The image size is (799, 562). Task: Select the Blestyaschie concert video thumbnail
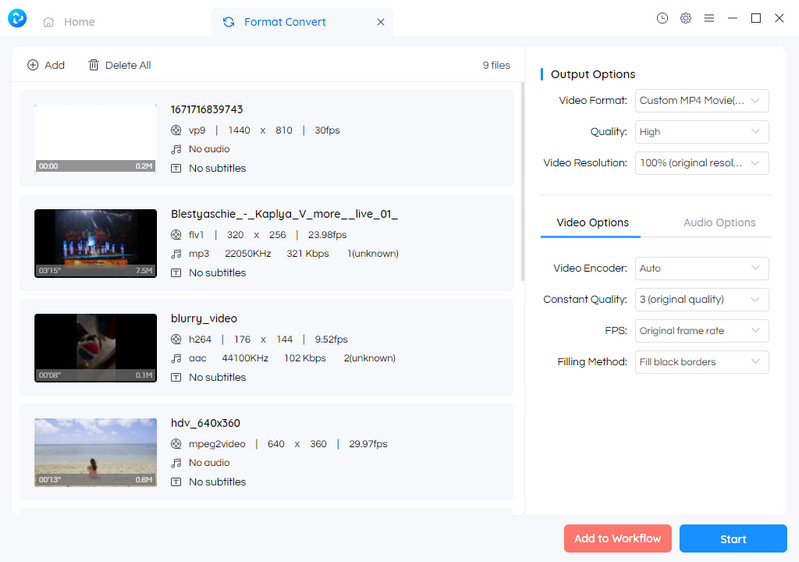(x=96, y=244)
